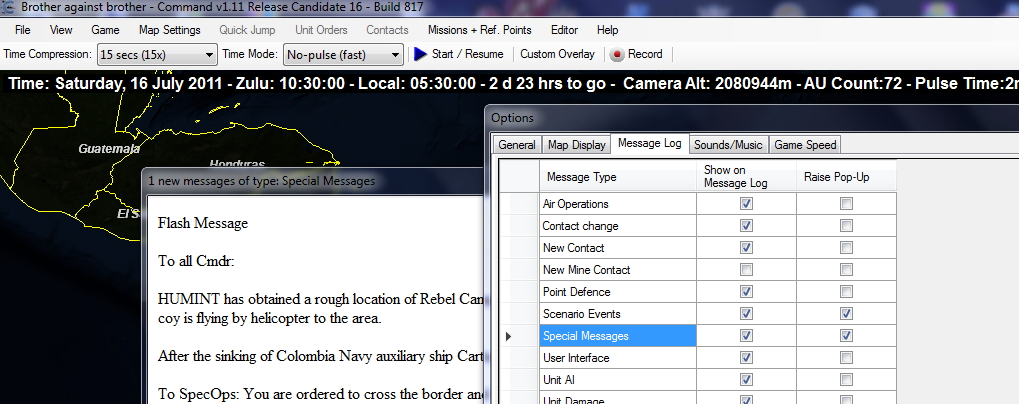Enable Unit AI Raise Pop-Up
Screen dimensions: 1019x404
tap(846, 380)
